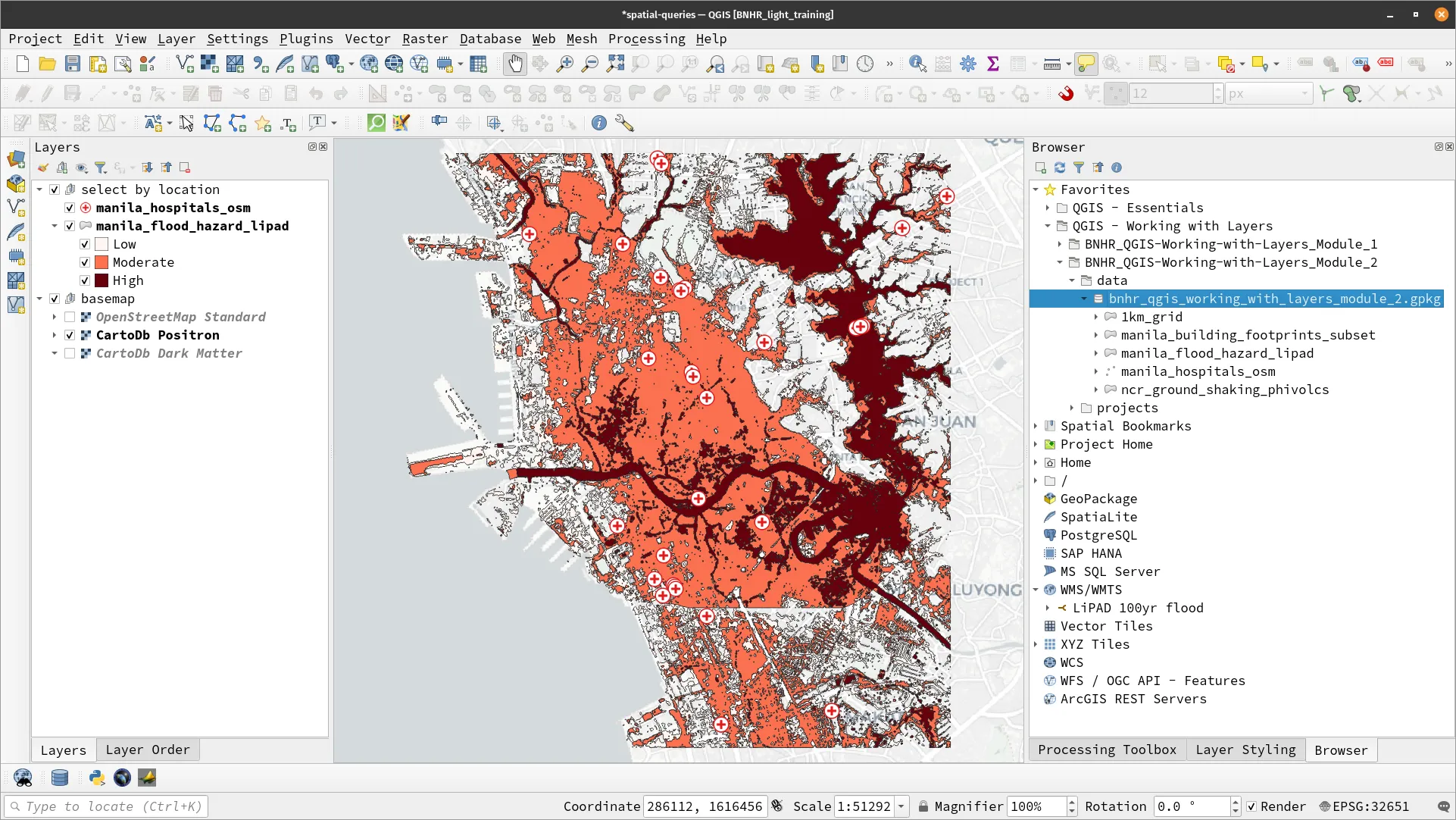Zoom to full map extent
Image resolution: width=1456 pixels, height=820 pixels.
point(614,64)
